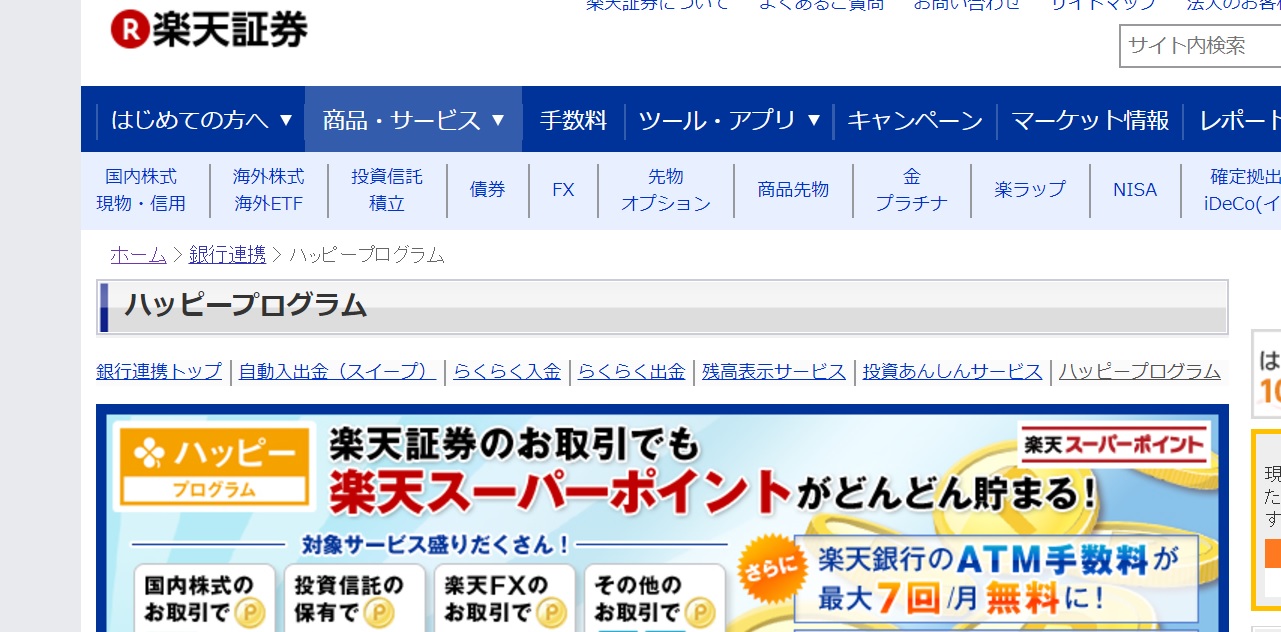Viewport: 1281px width, 632px height.
Task: Click the ハッピープログラム page heading
Action: coord(246,306)
